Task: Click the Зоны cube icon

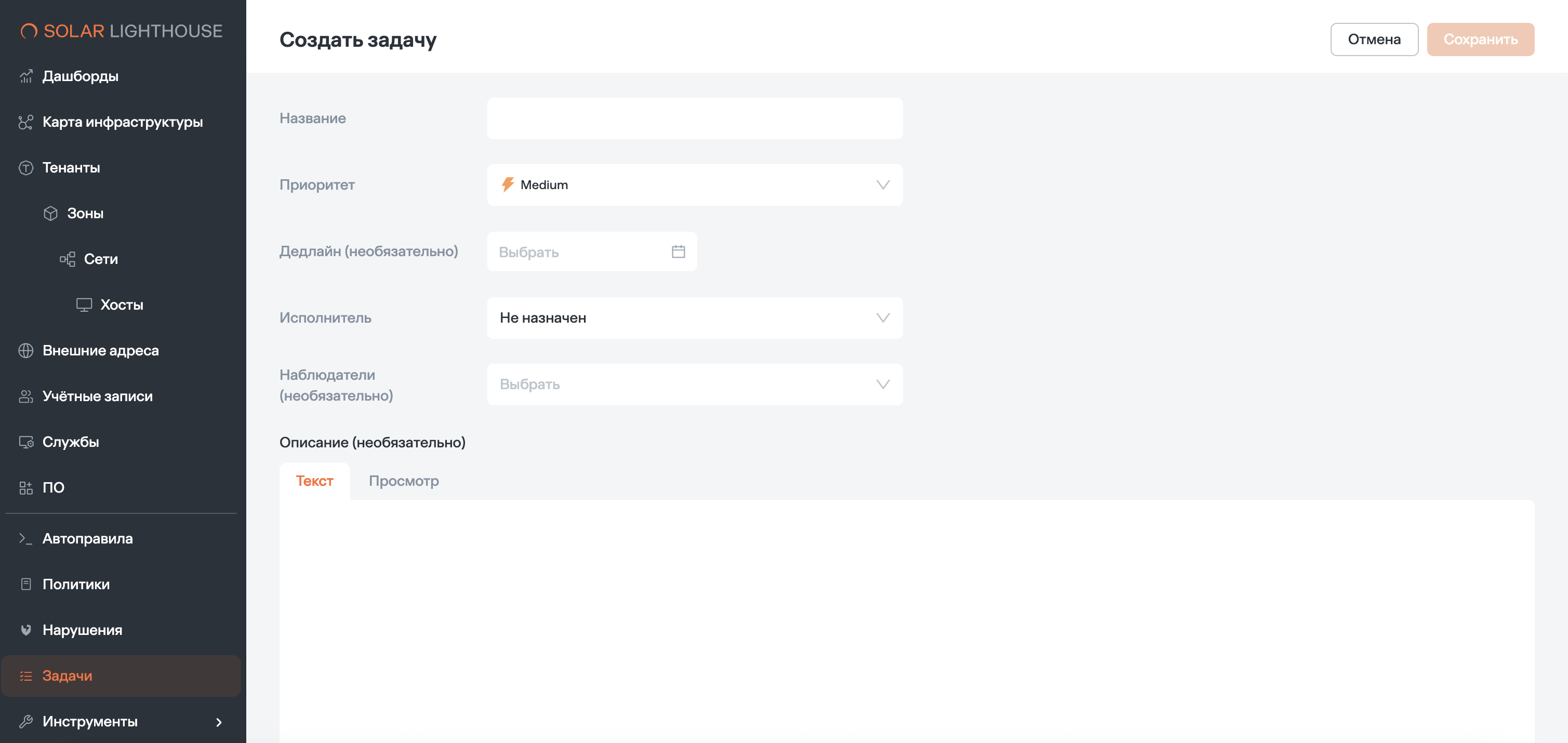Action: (x=50, y=213)
